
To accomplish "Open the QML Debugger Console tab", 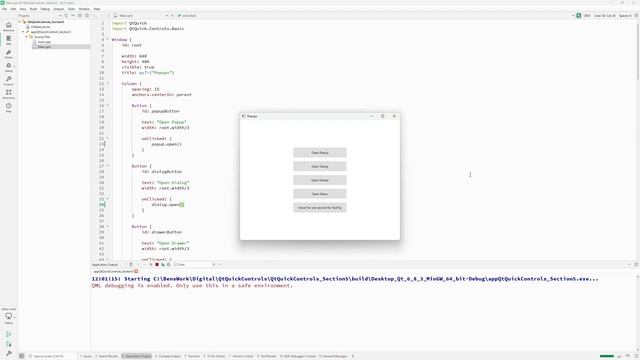I will [298, 356].
